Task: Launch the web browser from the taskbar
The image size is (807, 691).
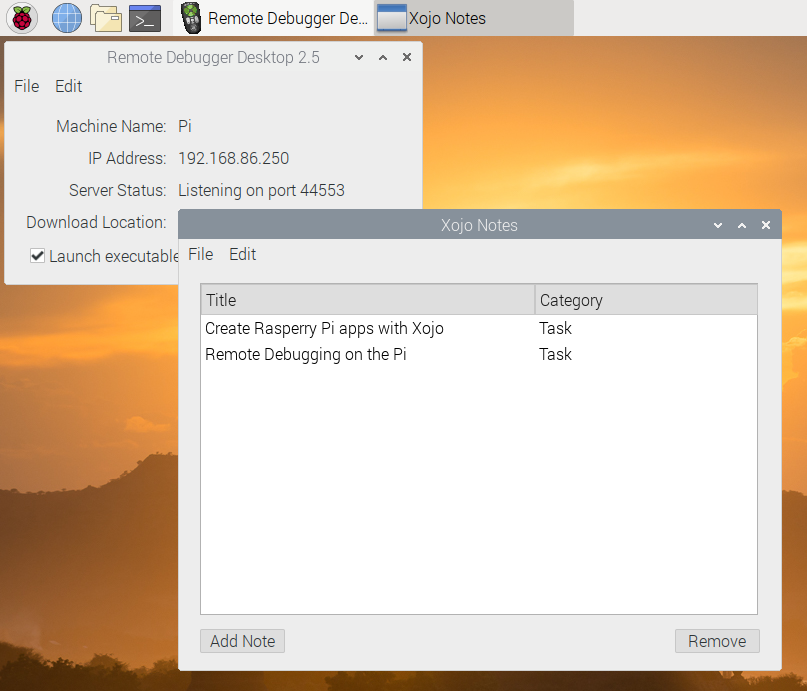Action: [66, 18]
